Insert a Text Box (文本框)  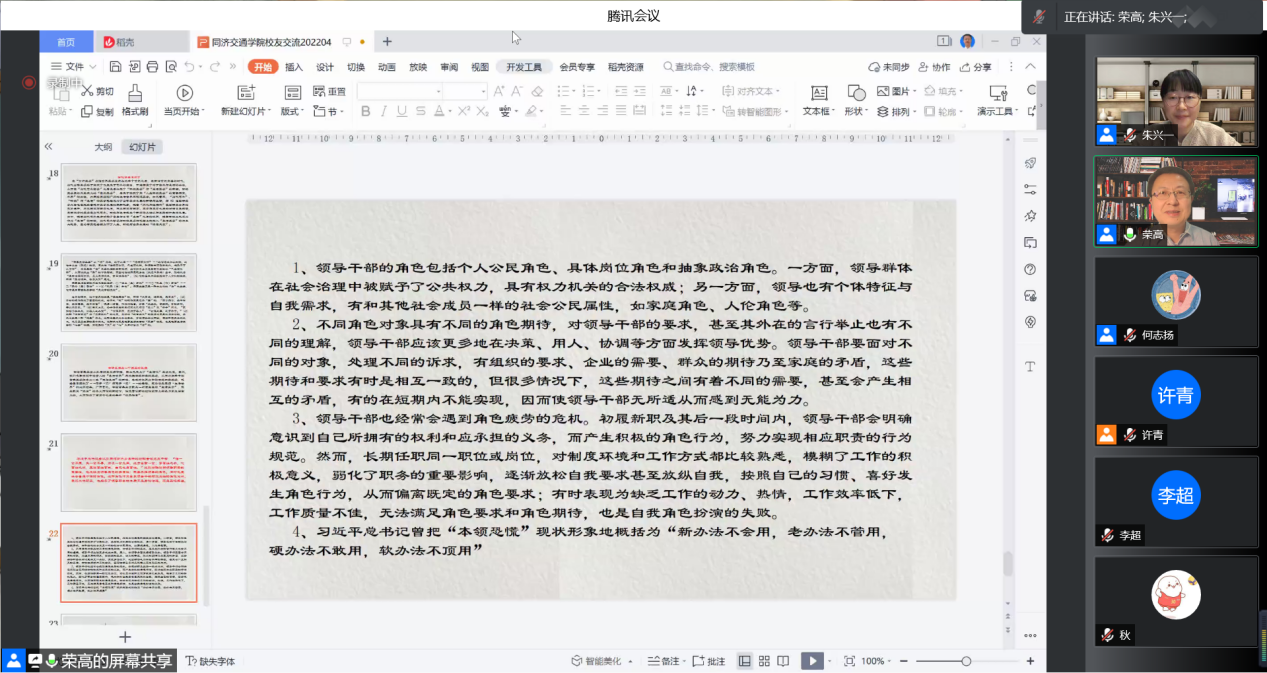click(817, 93)
